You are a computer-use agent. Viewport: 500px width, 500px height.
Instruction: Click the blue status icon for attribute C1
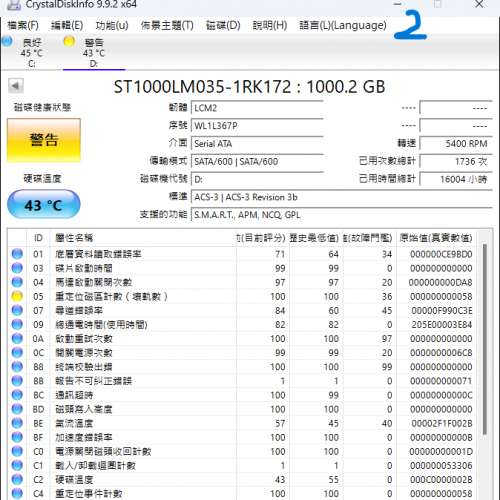(17, 465)
